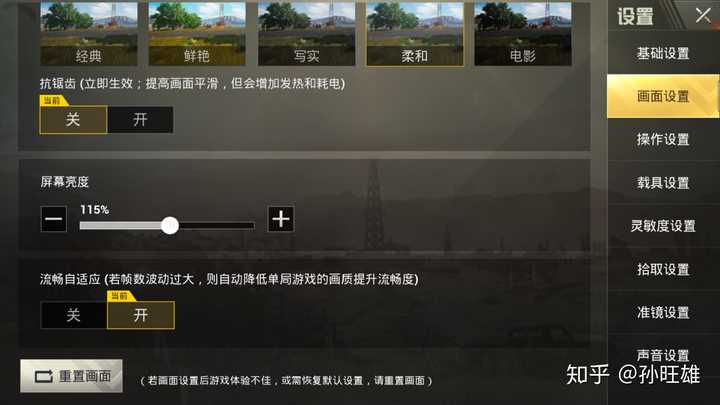The height and width of the screenshot is (405, 720).
Task: Close the 设置 panel with X icon
Action: pos(703,16)
